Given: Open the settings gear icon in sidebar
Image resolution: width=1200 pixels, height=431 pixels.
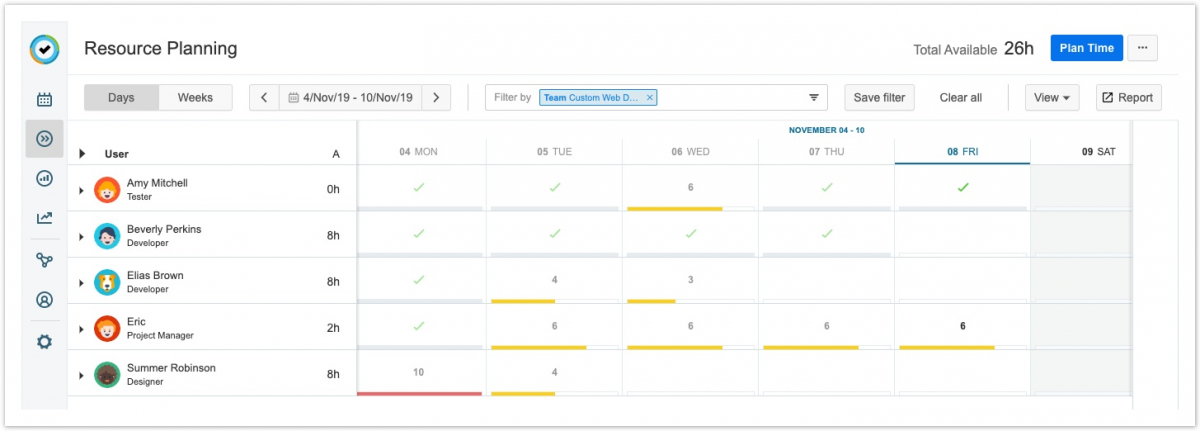Looking at the screenshot, I should pyautogui.click(x=44, y=342).
